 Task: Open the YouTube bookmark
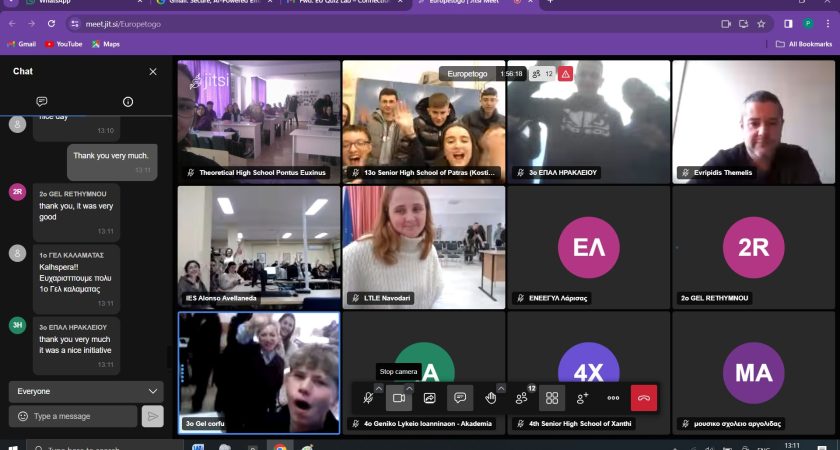64,44
